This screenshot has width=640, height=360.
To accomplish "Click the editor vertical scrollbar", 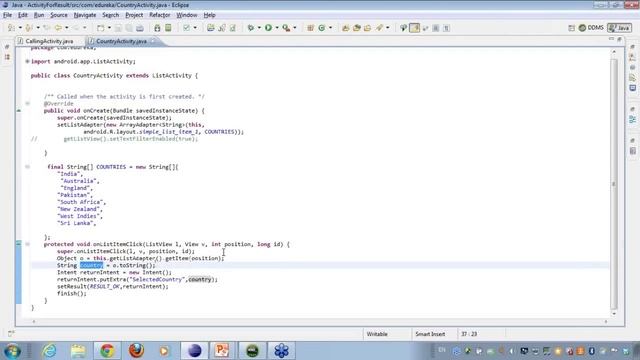I will pos(613,184).
